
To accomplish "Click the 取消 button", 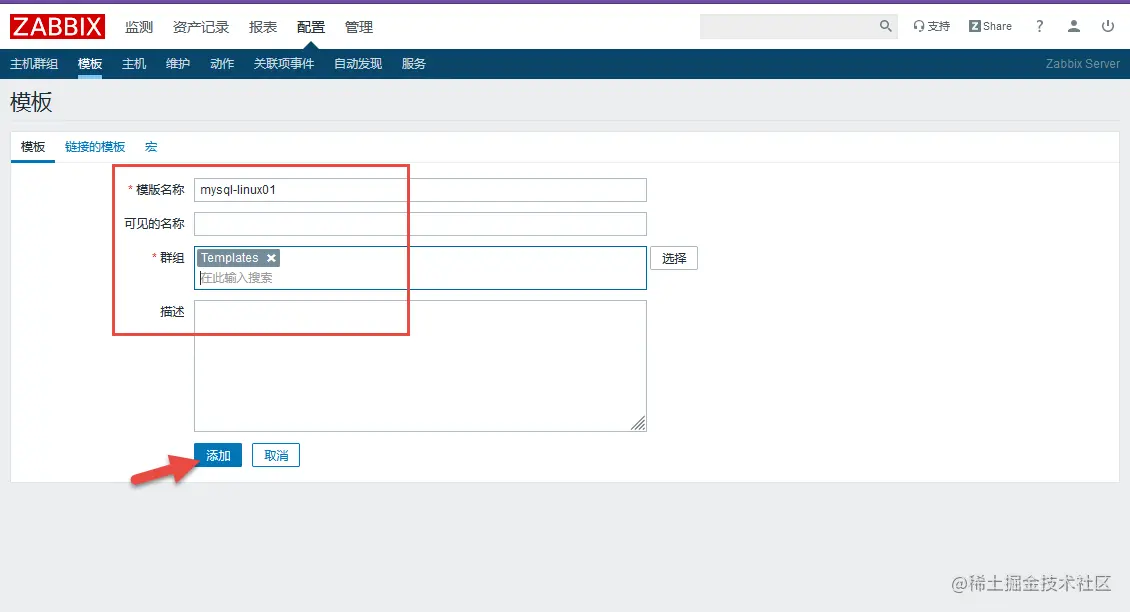I will [x=276, y=456].
